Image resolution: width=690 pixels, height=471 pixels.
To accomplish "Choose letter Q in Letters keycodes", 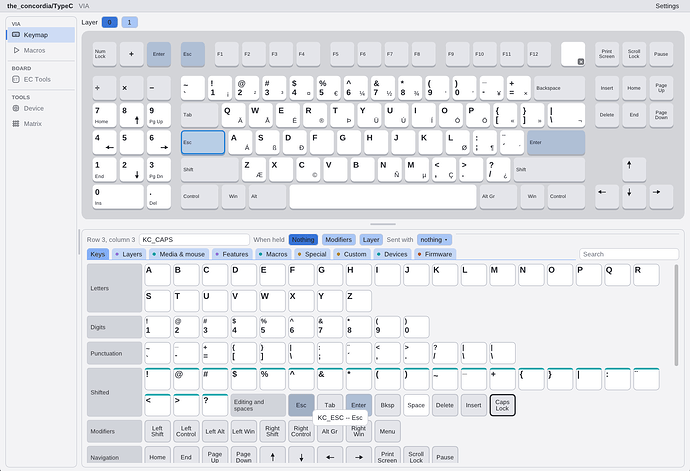I will [x=617, y=275].
